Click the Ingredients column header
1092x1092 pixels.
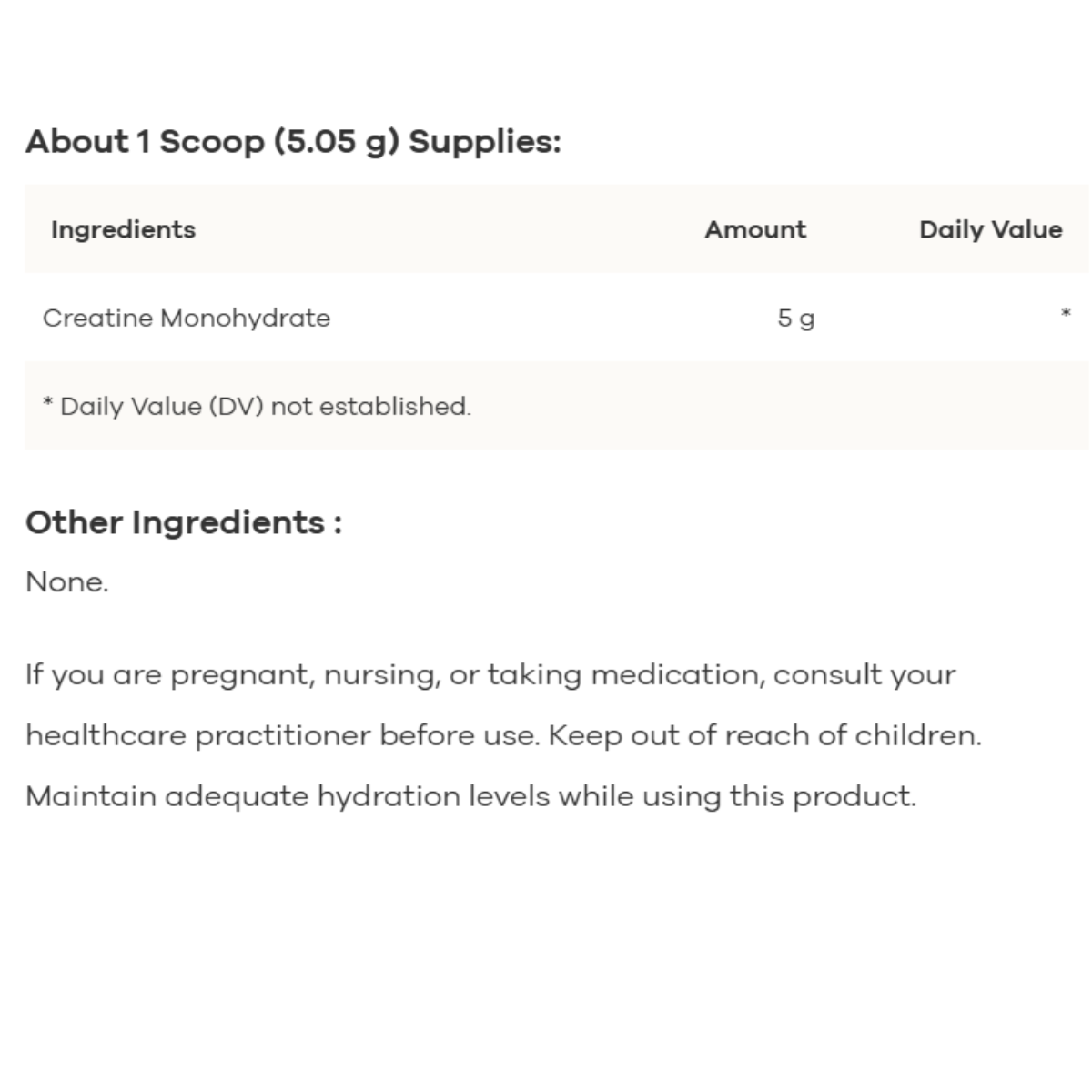point(123,229)
